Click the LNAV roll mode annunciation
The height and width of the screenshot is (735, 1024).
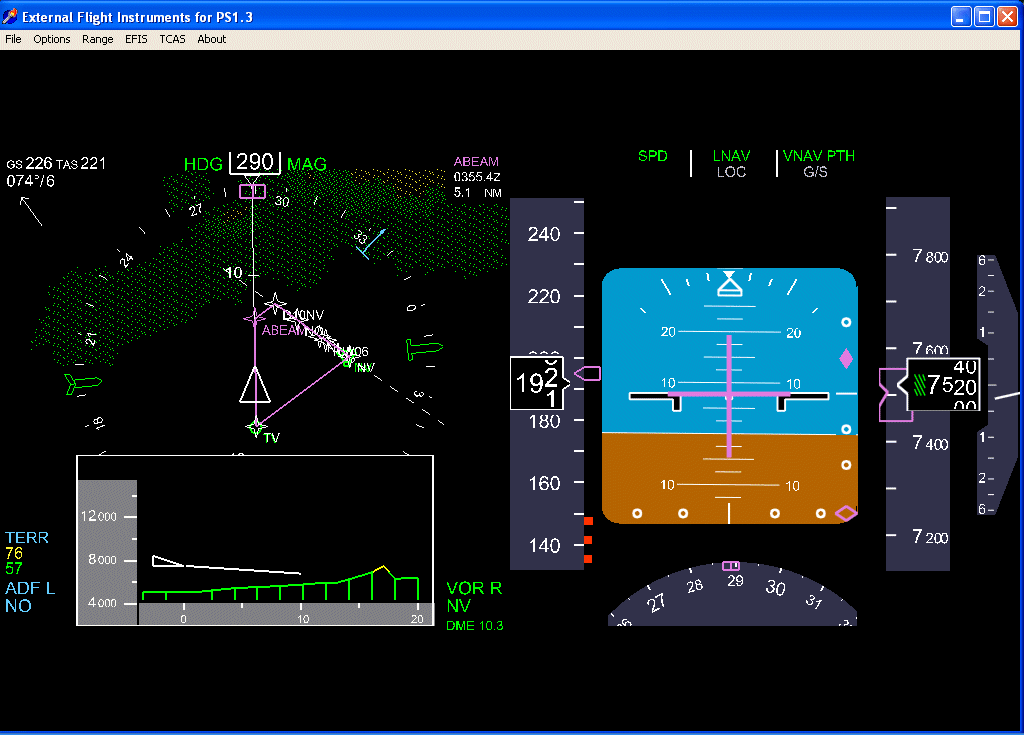(x=731, y=156)
